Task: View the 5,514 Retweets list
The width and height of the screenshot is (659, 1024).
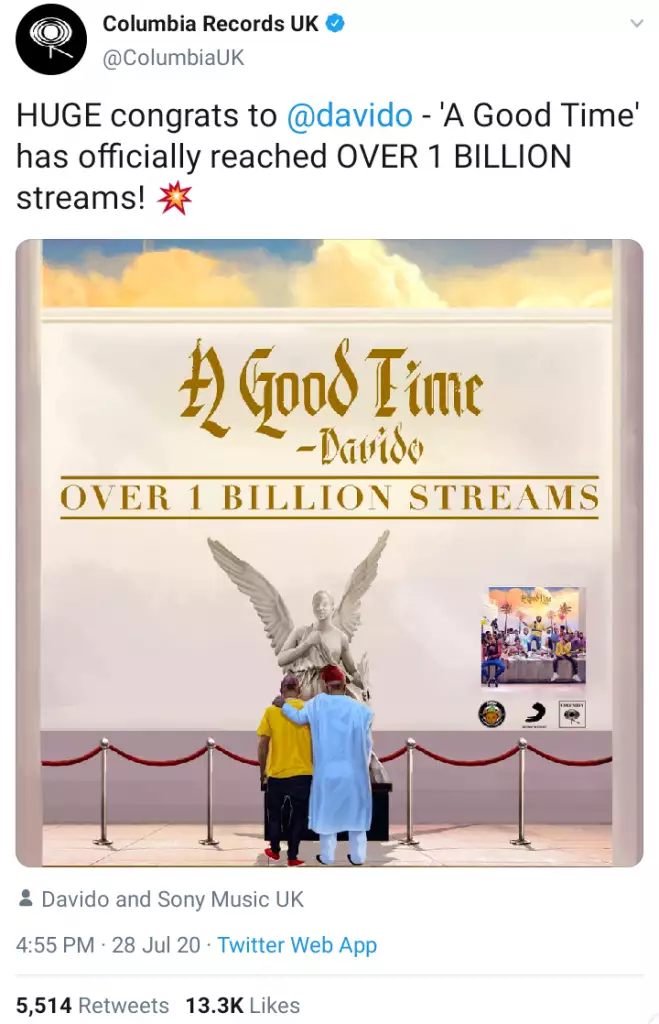Action: [x=92, y=1006]
